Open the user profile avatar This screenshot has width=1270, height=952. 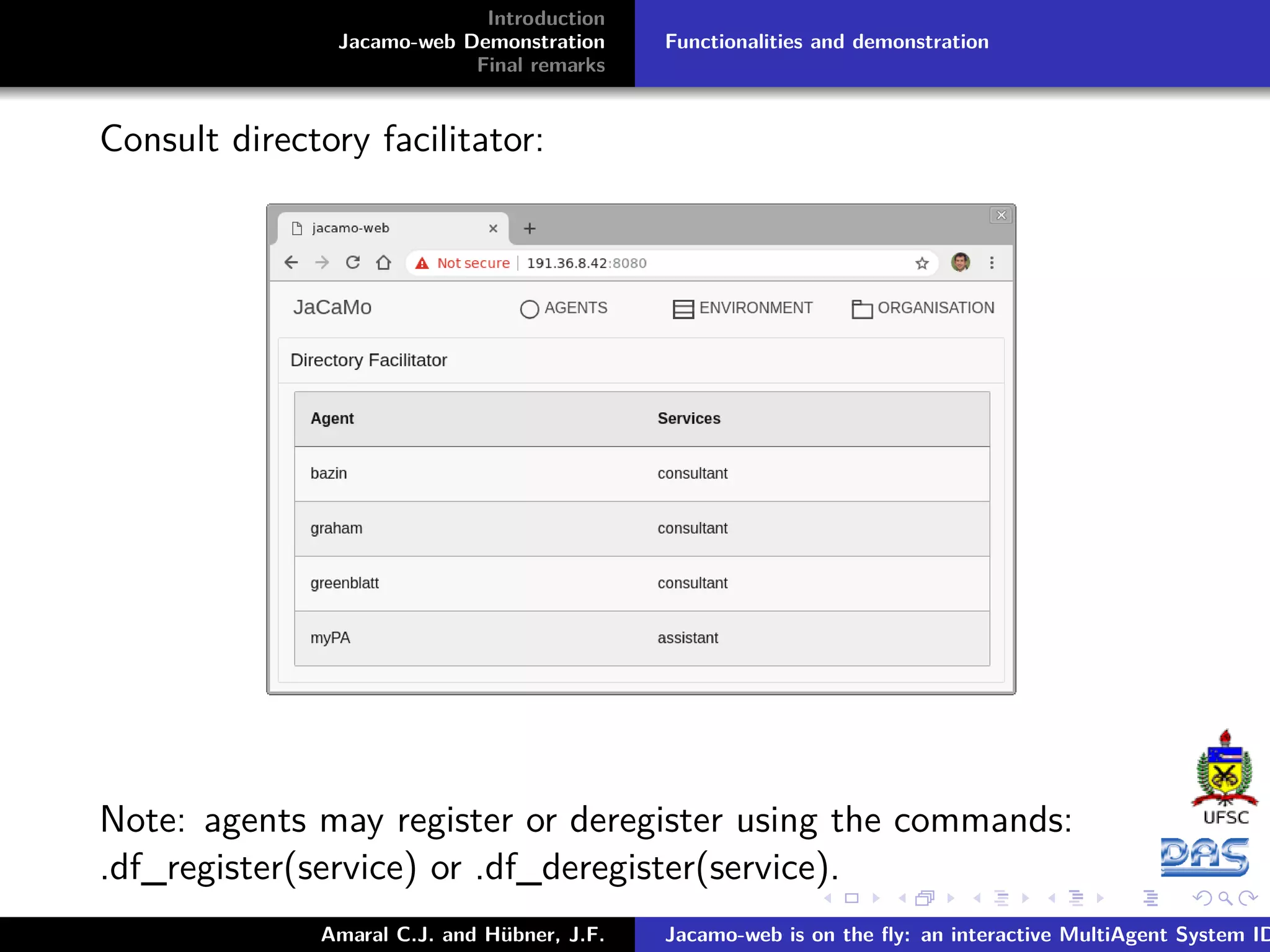[x=961, y=262]
